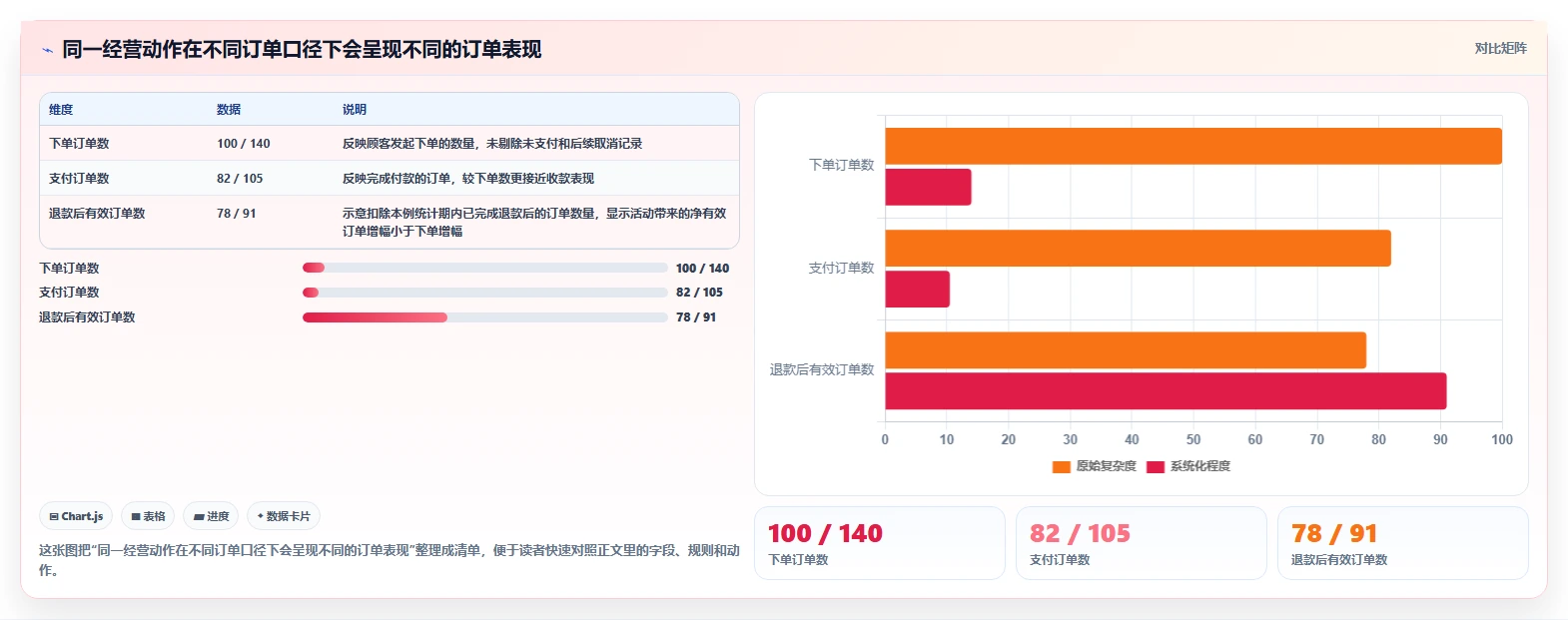Image resolution: width=1568 pixels, height=620 pixels.
Task: Select the 数据卡片 tag chip
Action: (x=284, y=516)
